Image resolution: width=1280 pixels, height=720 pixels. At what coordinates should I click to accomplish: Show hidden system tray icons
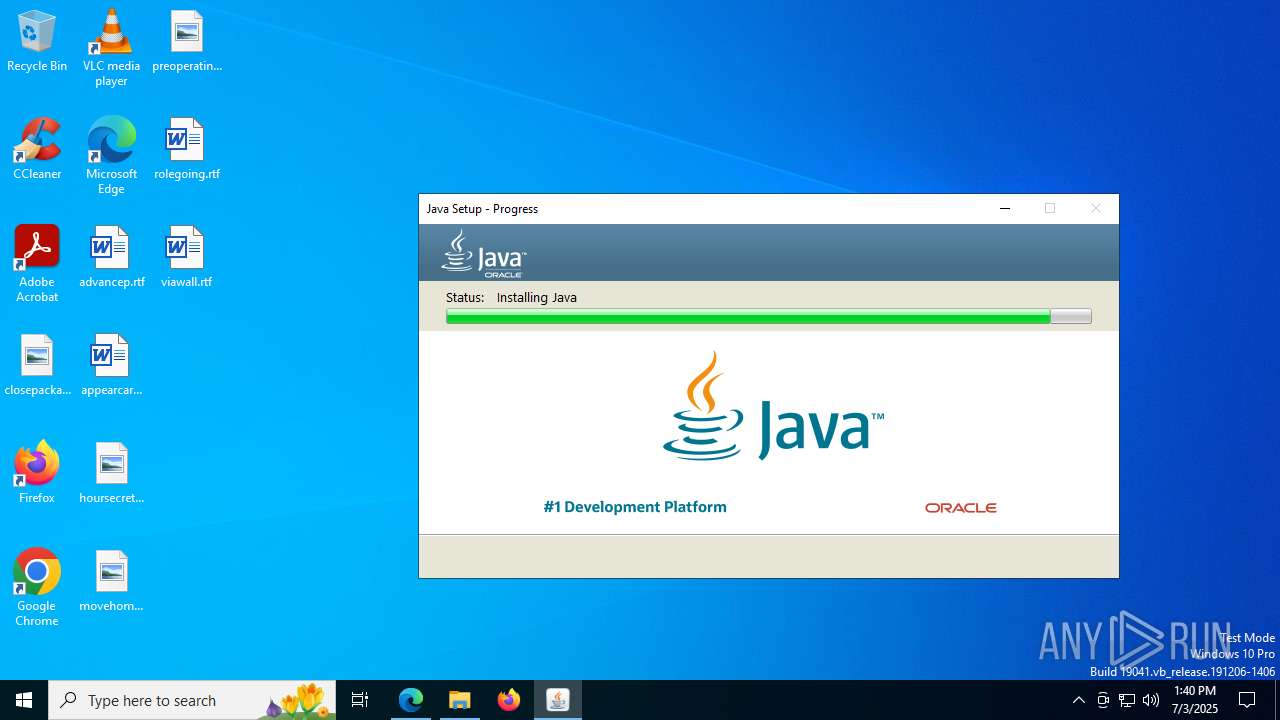point(1078,700)
